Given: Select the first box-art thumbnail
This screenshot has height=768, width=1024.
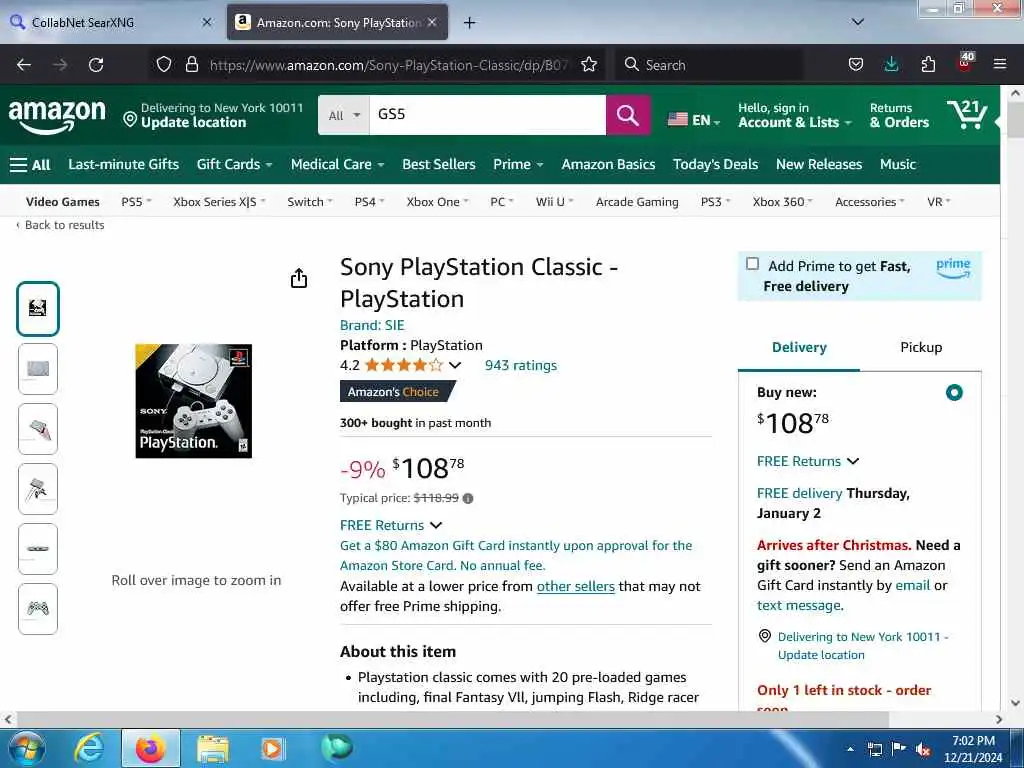Looking at the screenshot, I should click(38, 309).
